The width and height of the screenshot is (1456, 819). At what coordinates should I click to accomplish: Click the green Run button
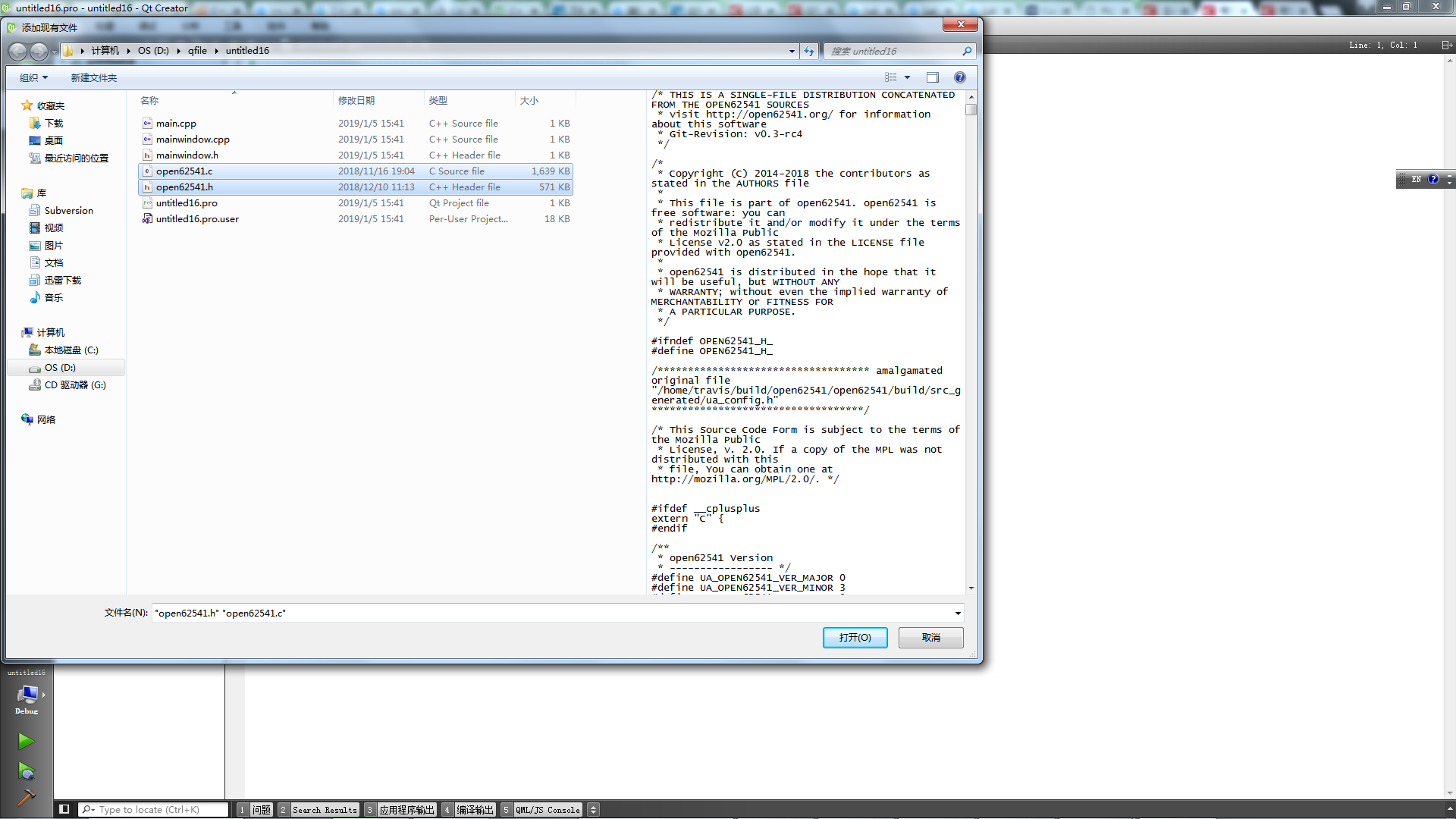point(26,741)
